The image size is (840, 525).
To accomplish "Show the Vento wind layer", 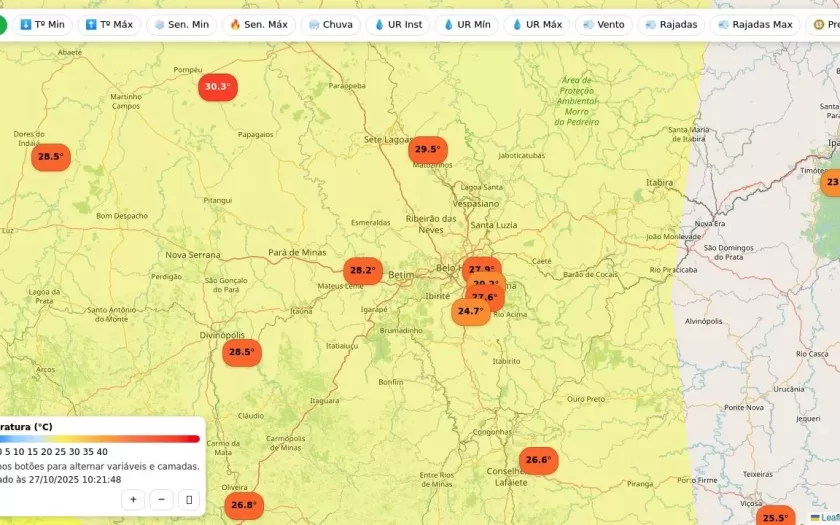I will point(603,24).
